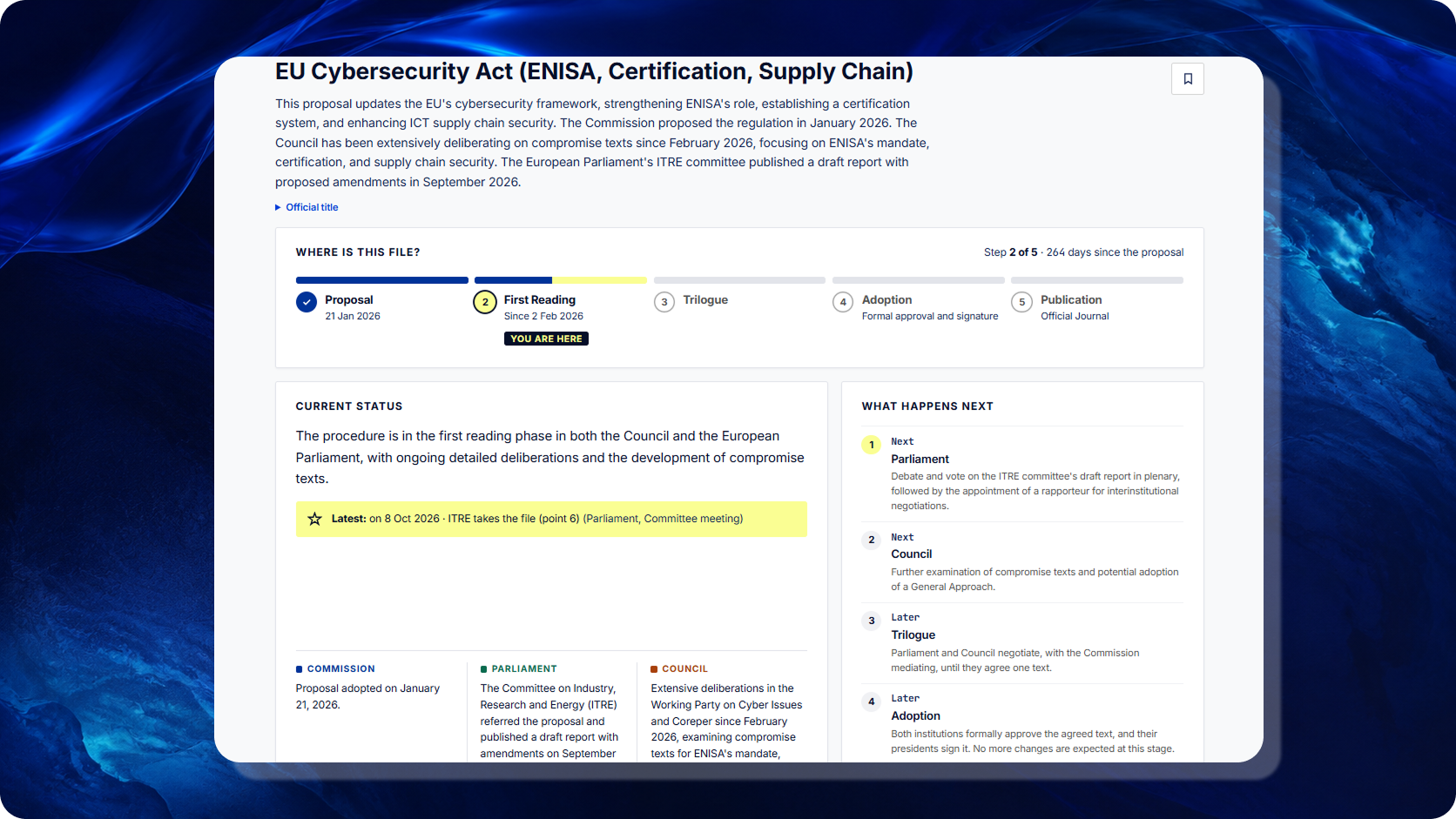Click the blue square next to COMMISSION
The image size is (1456, 819).
pos(300,669)
